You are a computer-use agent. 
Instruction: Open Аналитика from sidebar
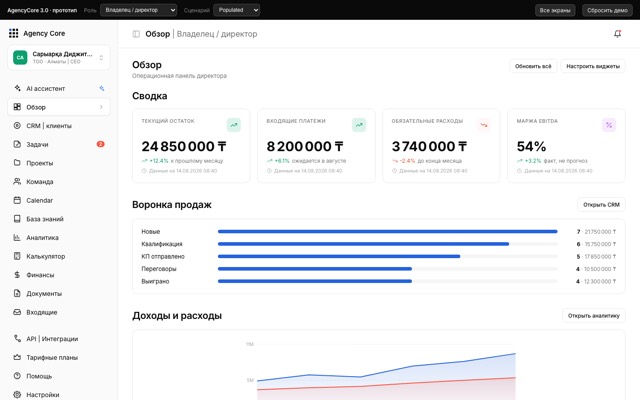point(59,237)
